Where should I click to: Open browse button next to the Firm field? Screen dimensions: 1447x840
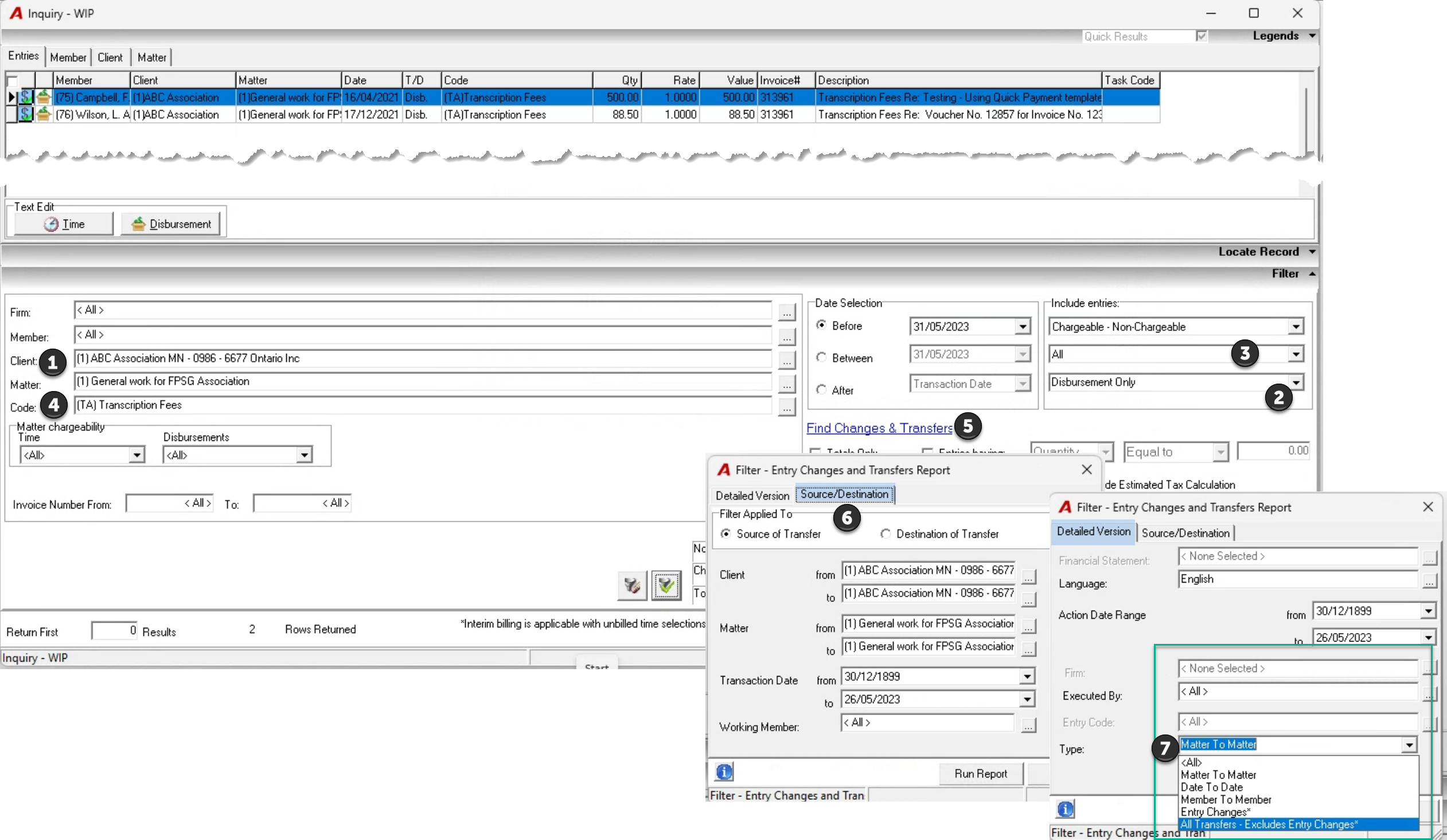coord(787,312)
